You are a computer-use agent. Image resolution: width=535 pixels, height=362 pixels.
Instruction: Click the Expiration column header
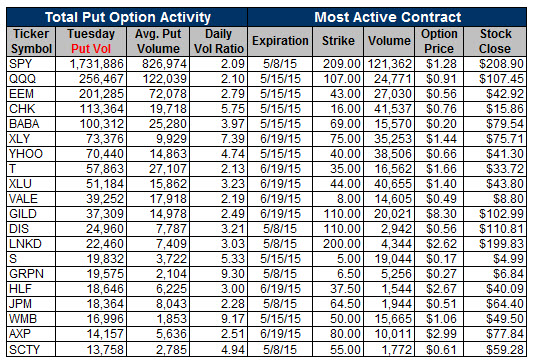coord(280,41)
